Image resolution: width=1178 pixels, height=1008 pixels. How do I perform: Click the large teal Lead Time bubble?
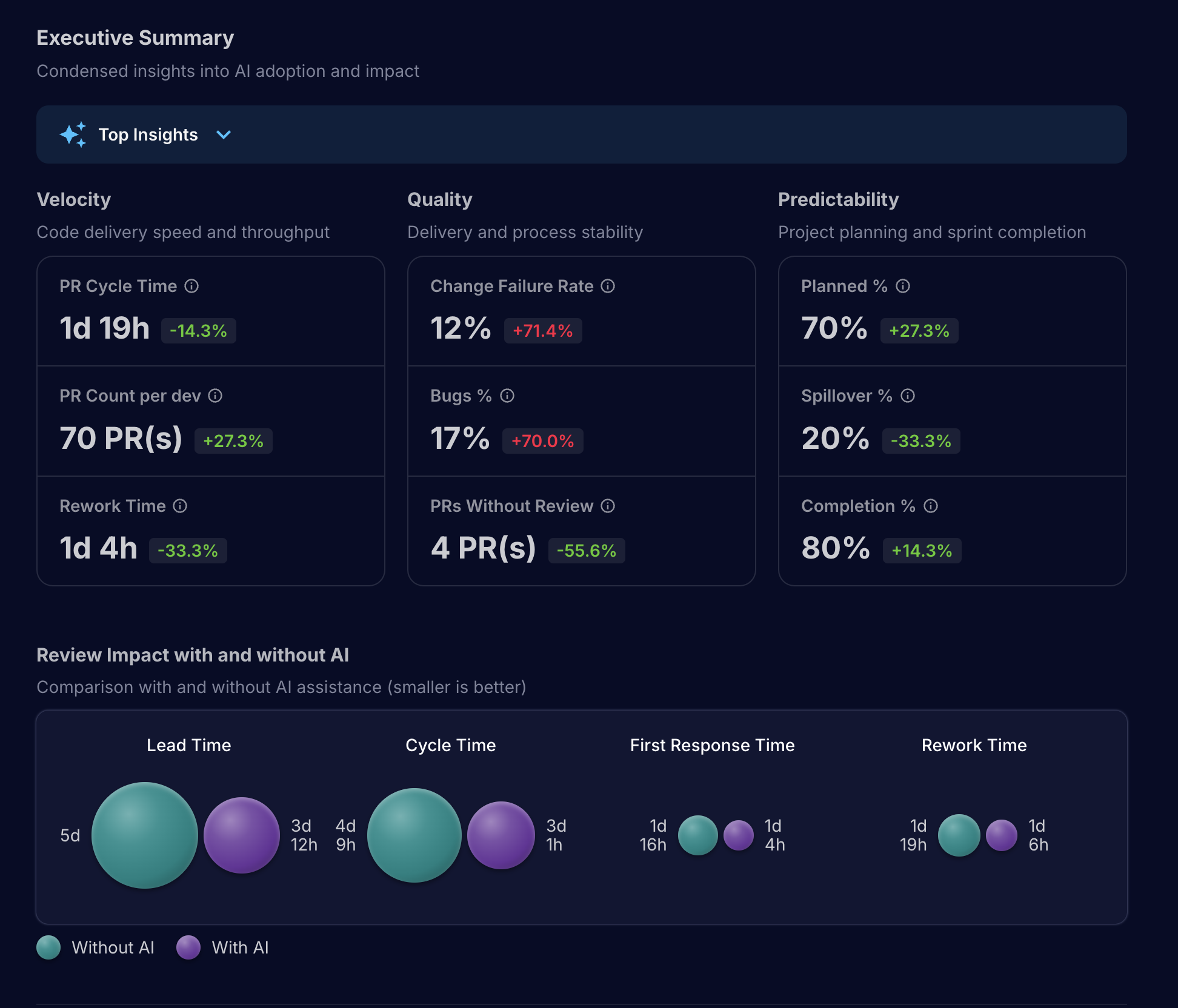coord(145,835)
